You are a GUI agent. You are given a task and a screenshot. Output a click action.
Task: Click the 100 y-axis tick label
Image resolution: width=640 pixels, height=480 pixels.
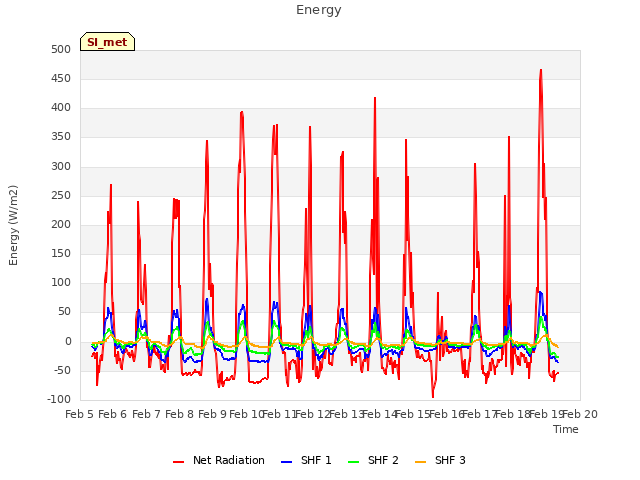pyautogui.click(x=61, y=283)
